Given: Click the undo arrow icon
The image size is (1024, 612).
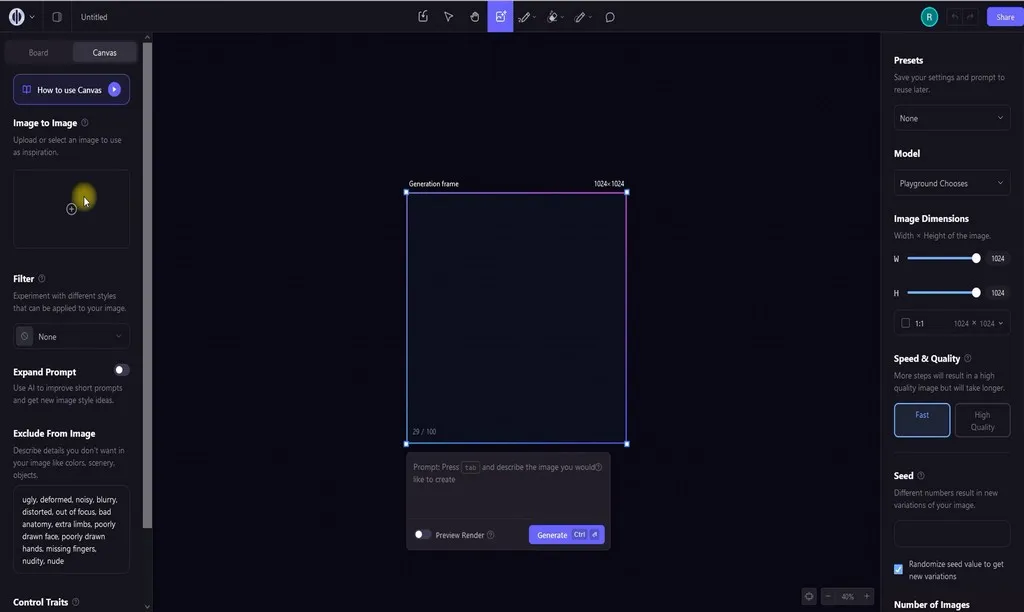Looking at the screenshot, I should click(954, 16).
